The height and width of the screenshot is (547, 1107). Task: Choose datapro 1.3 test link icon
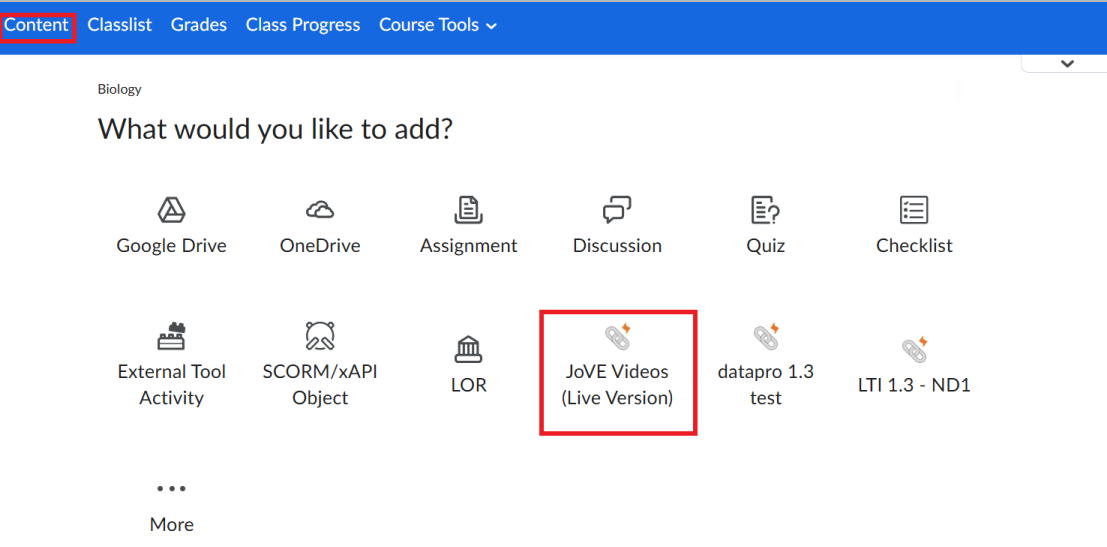pyautogui.click(x=766, y=337)
